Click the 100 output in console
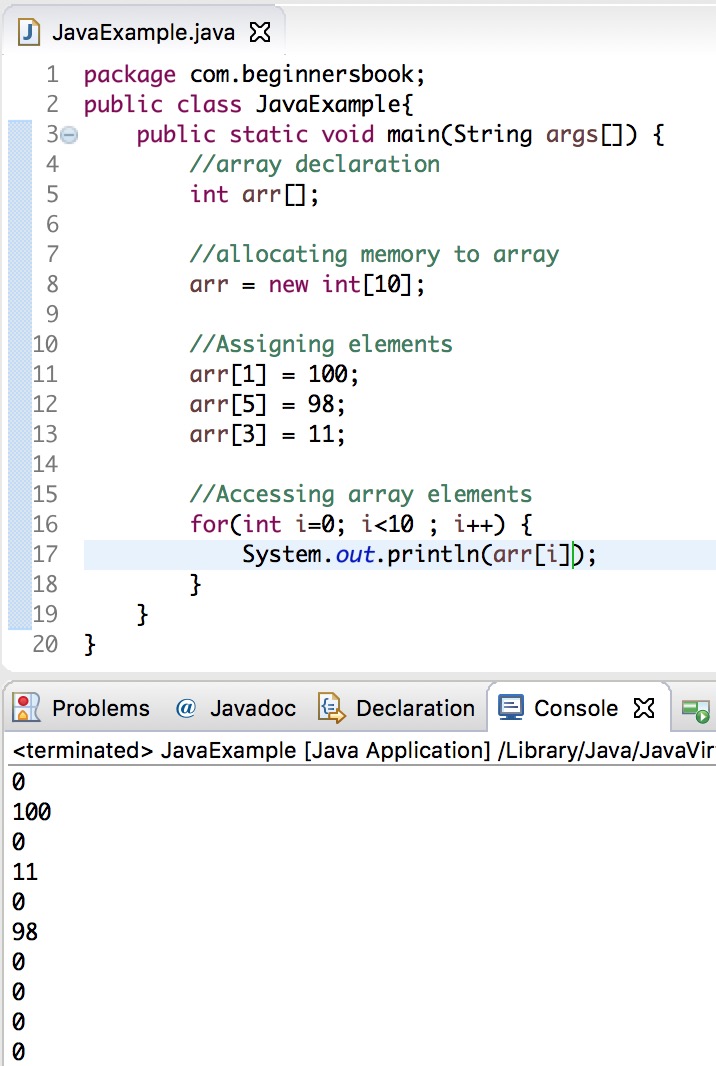The height and width of the screenshot is (1066, 716). (31, 812)
